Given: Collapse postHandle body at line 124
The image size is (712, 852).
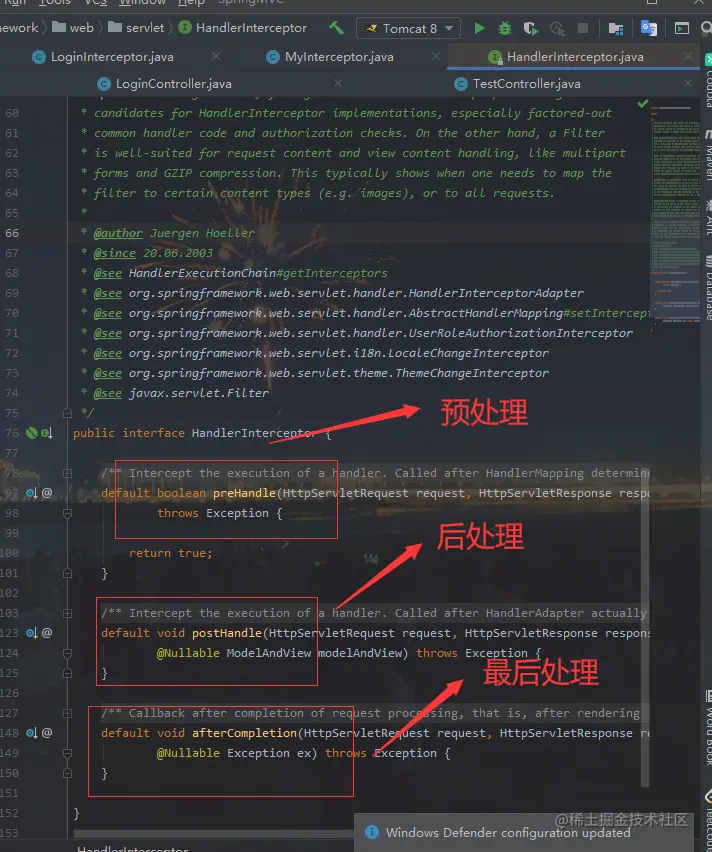Looking at the screenshot, I should point(67,653).
